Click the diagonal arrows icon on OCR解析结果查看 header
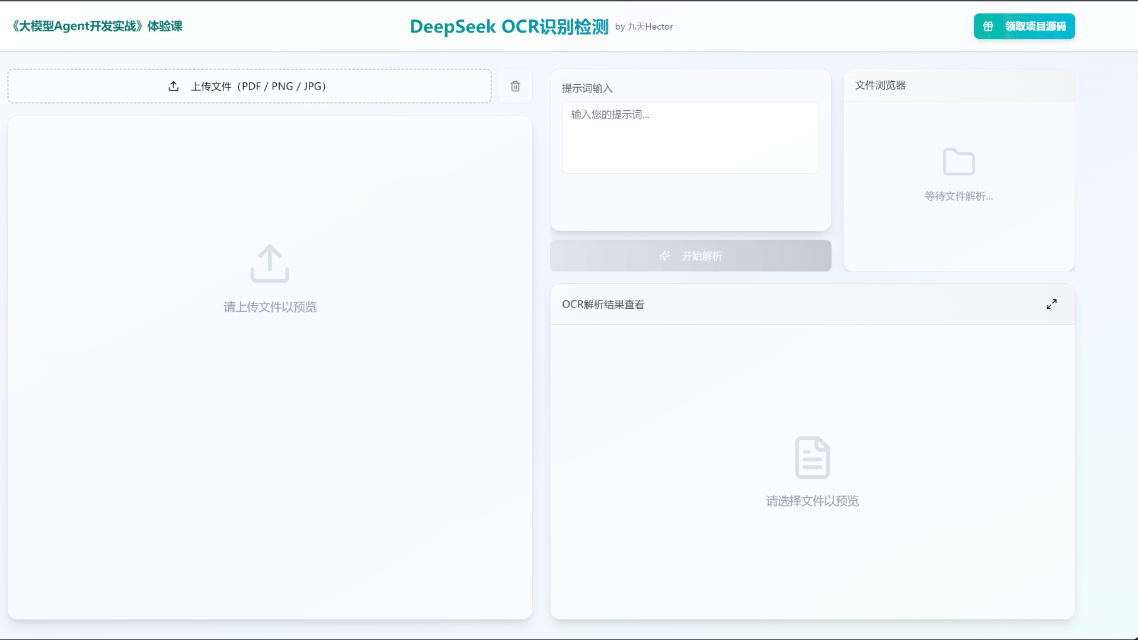Screen dimensions: 1138x640 pyautogui.click(x=1052, y=304)
